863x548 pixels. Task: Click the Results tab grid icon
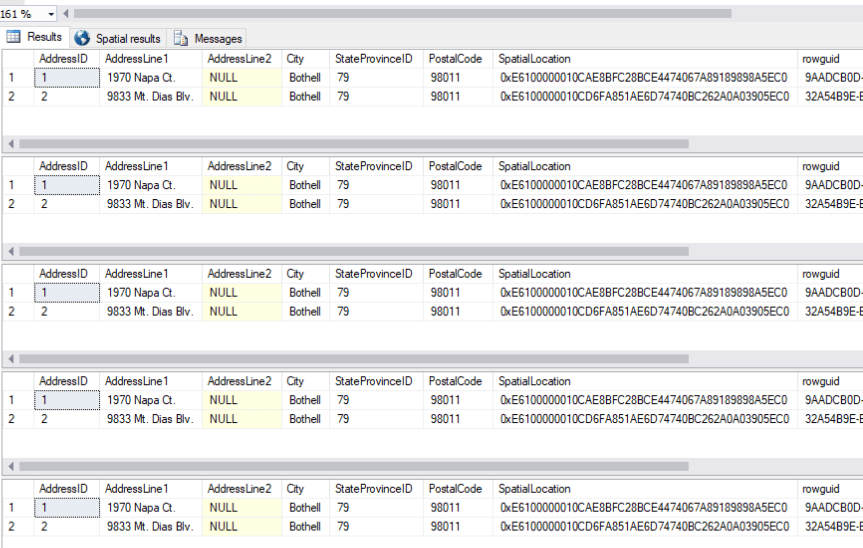coord(14,37)
